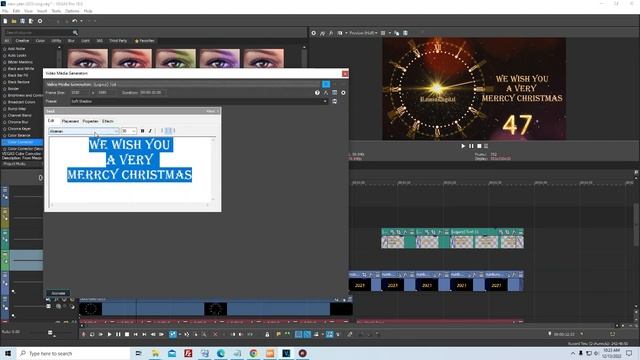Image resolution: width=640 pixels, height=360 pixels.
Task: Start playback from the timeline transport bar
Action: [109, 334]
